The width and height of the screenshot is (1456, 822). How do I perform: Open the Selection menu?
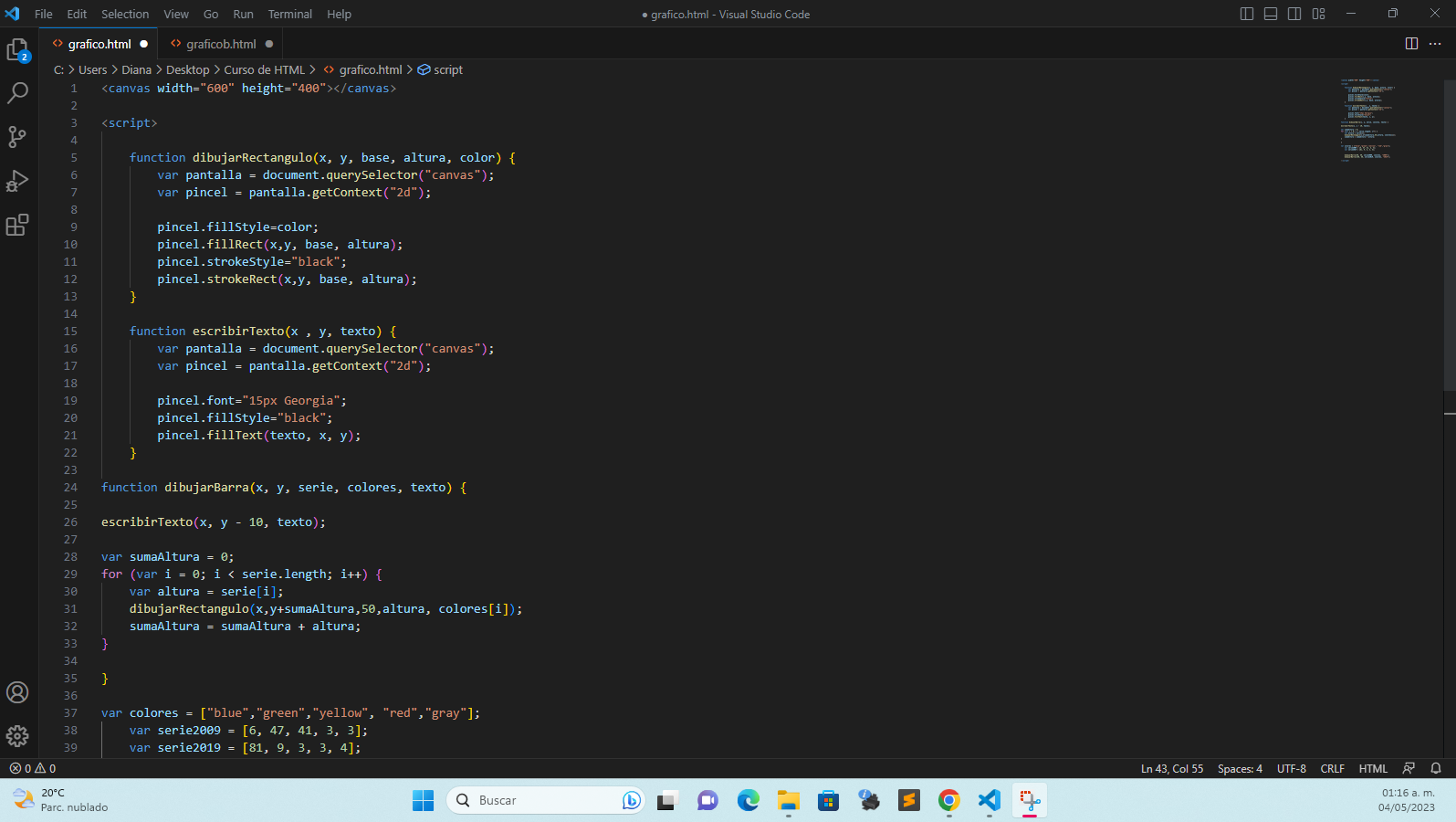(125, 14)
